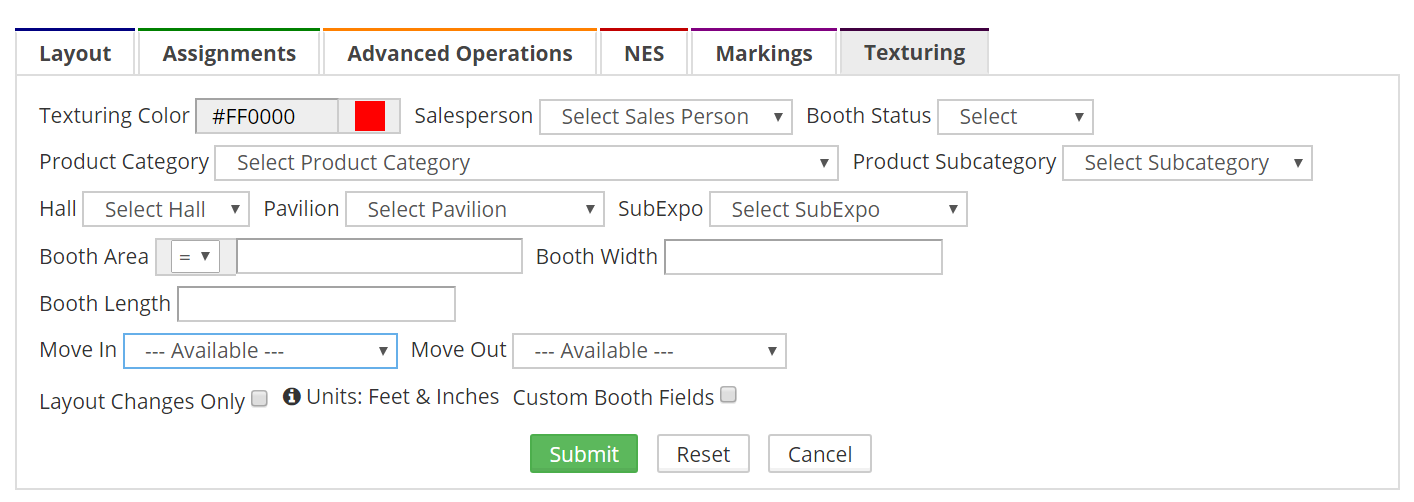This screenshot has height=502, width=1414.
Task: Enable Layout Changes Only checkbox
Action: coord(259,399)
